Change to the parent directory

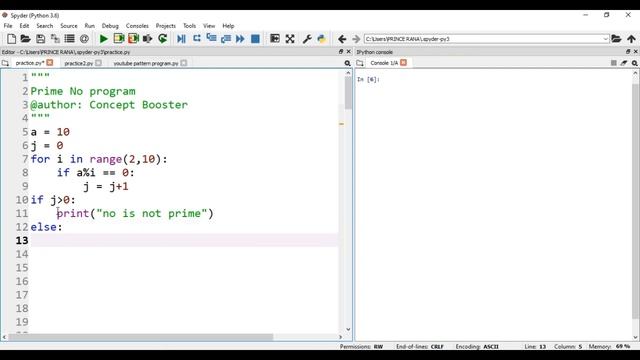pos(631,39)
